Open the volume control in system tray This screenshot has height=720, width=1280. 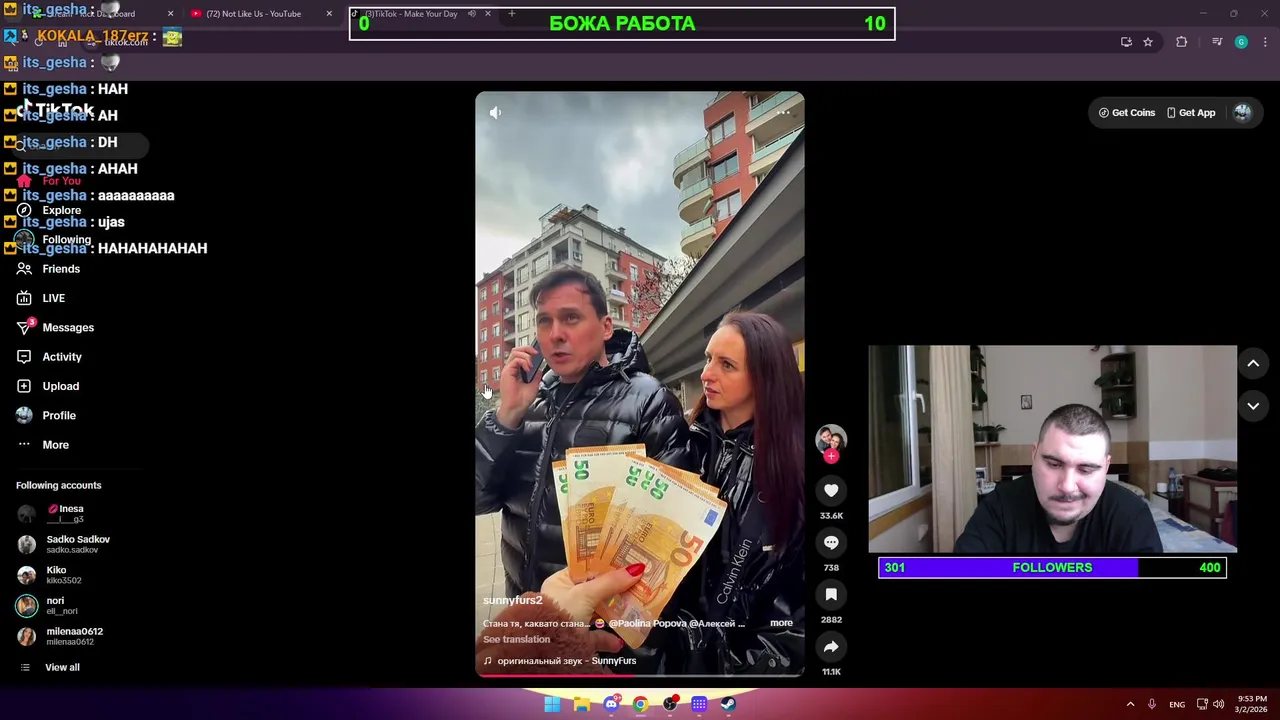pyautogui.click(x=1219, y=704)
